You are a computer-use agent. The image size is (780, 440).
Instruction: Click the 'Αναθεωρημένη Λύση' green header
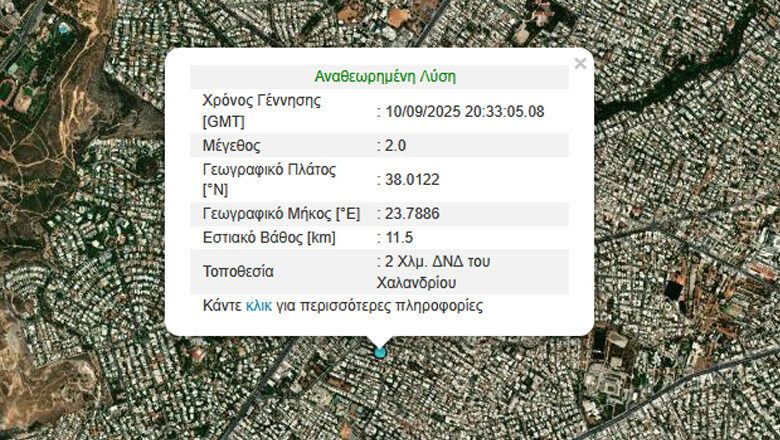coord(385,77)
